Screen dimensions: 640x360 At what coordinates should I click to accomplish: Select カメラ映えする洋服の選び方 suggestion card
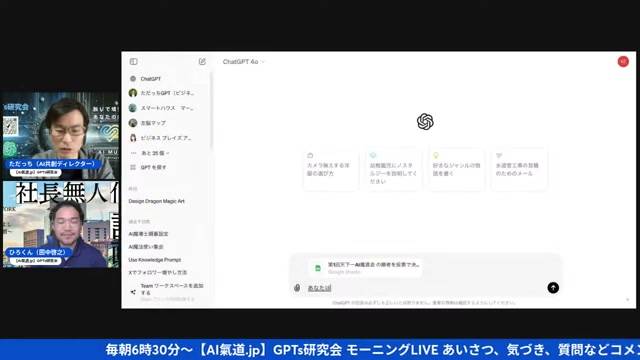pyautogui.click(x=331, y=169)
